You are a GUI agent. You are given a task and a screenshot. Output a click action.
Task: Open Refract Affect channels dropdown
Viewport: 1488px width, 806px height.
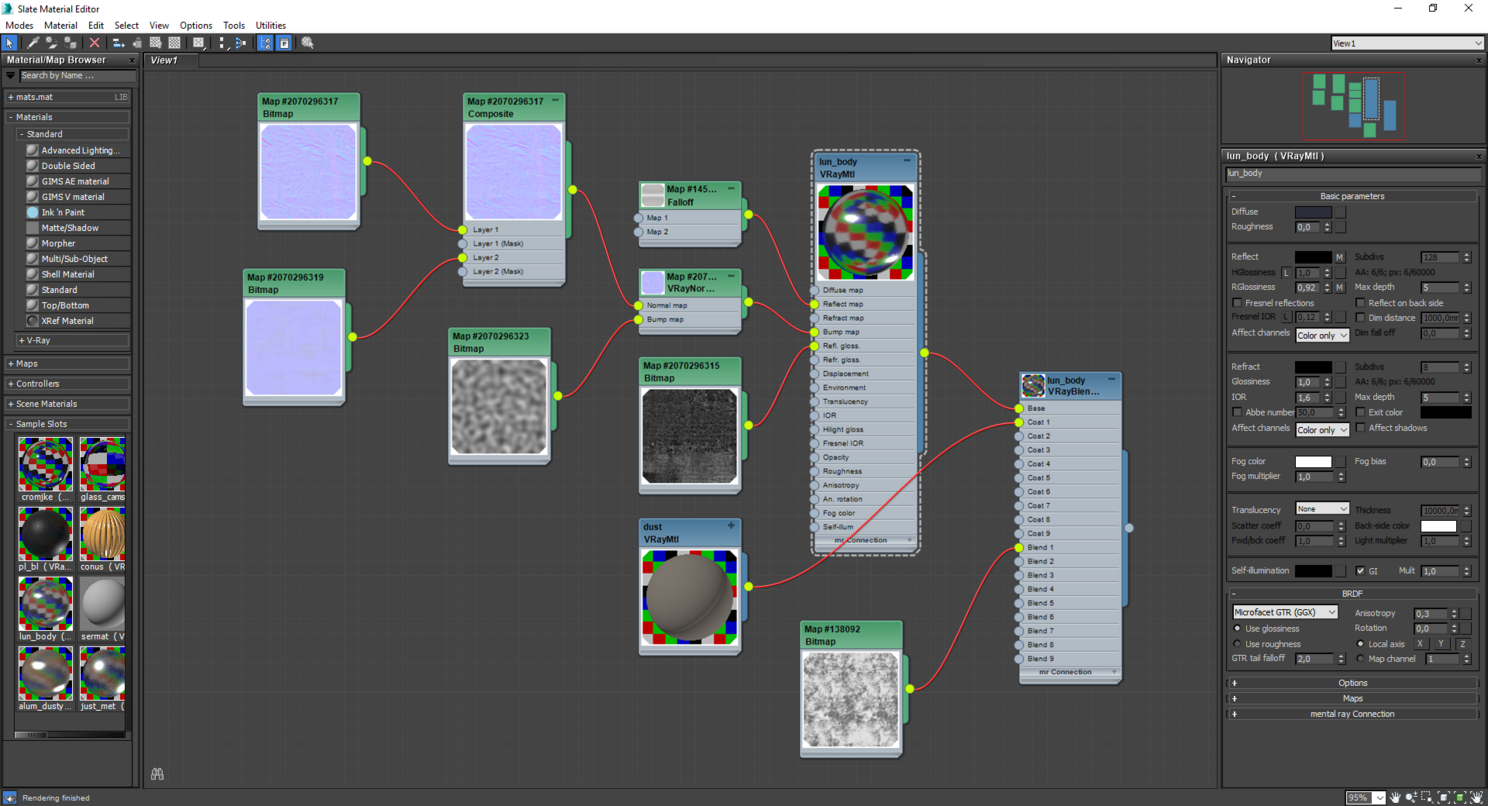tap(1322, 430)
